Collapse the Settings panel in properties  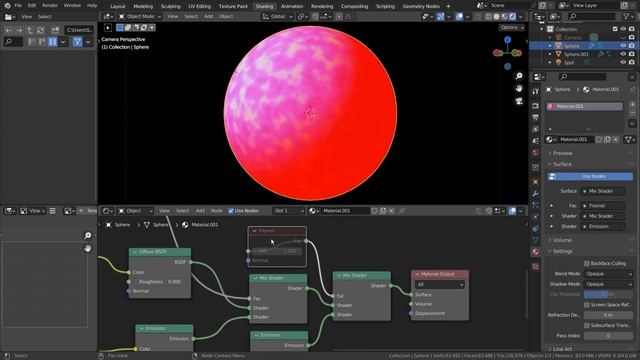pyautogui.click(x=562, y=251)
